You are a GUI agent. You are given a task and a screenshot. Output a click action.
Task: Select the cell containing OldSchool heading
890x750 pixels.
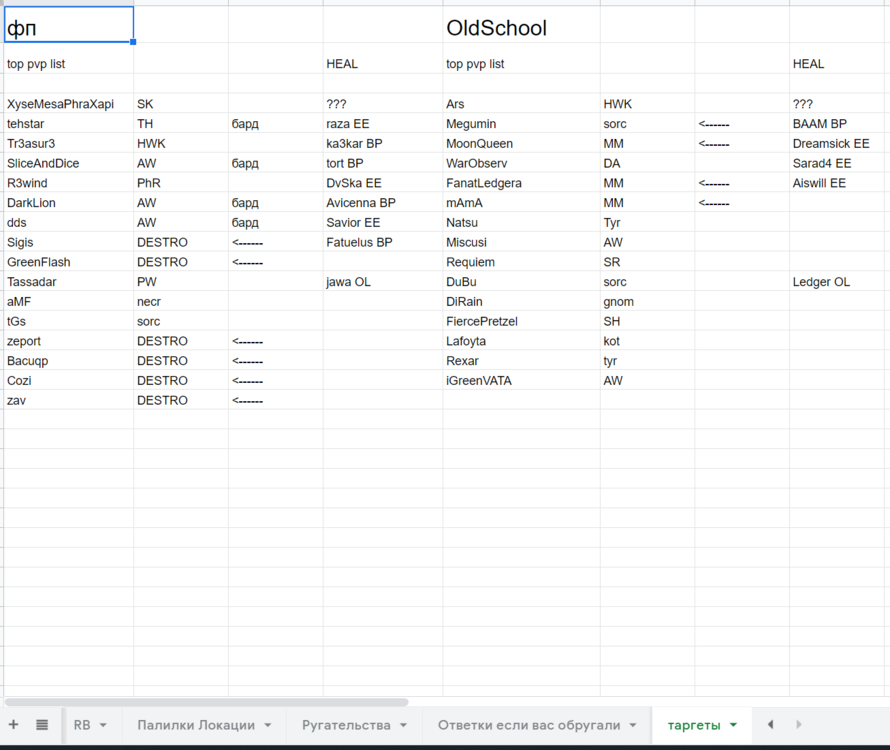click(497, 29)
